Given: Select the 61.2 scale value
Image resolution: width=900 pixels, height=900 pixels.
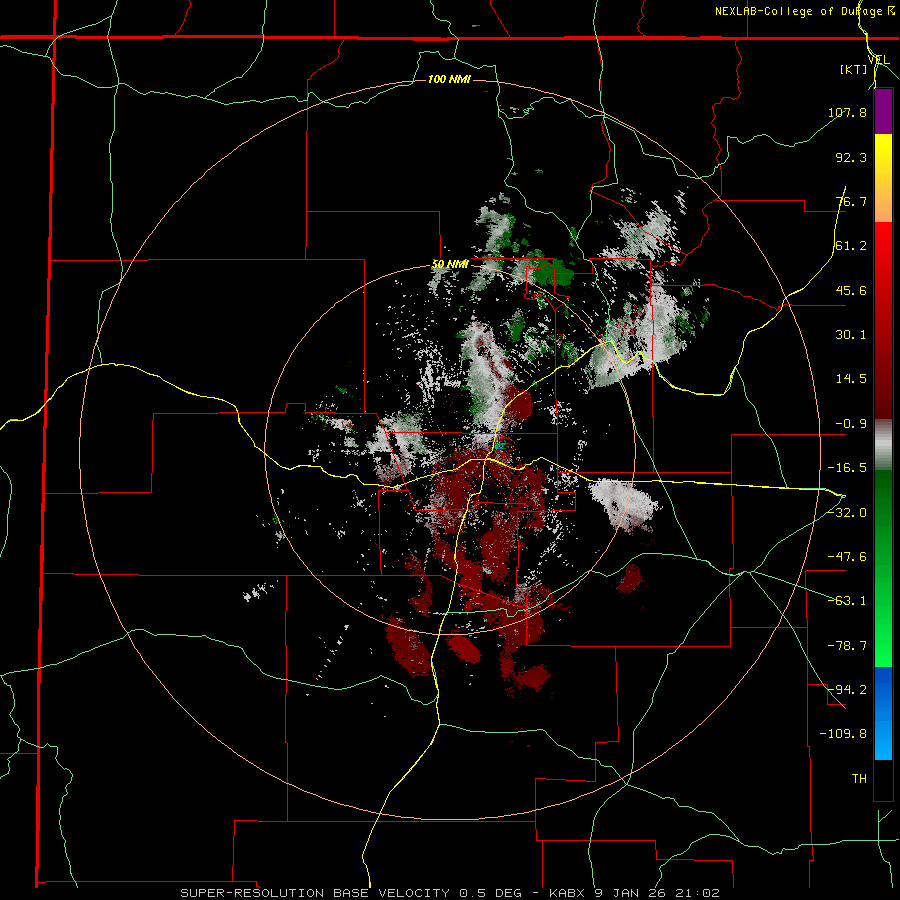Looking at the screenshot, I should [x=851, y=246].
